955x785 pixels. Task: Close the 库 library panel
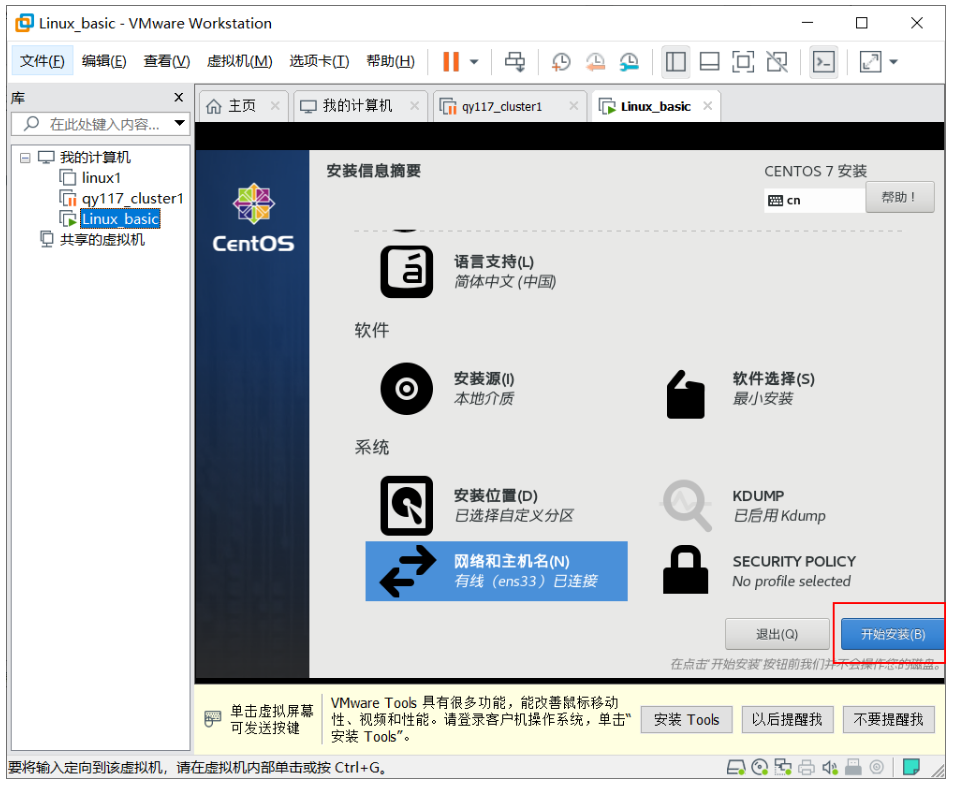(x=178, y=97)
